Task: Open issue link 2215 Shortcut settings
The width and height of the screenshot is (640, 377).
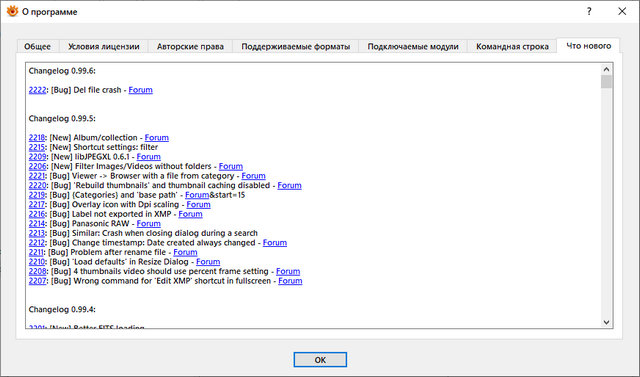Action: pyautogui.click(x=37, y=147)
